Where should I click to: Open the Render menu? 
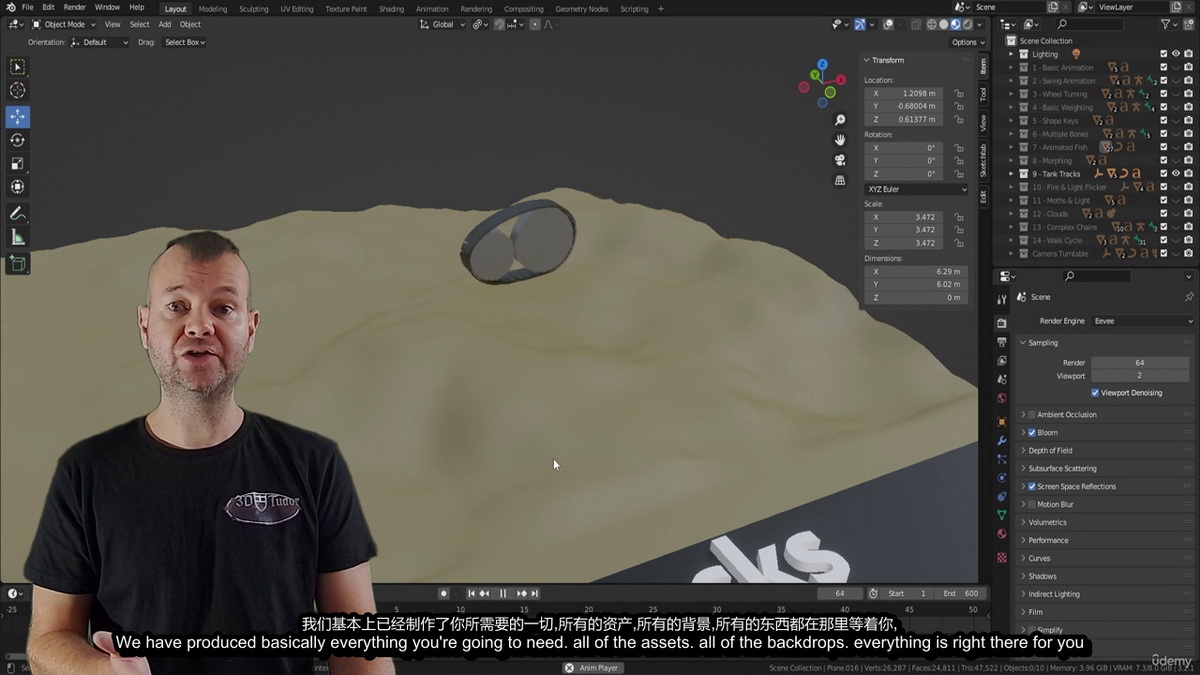(75, 8)
